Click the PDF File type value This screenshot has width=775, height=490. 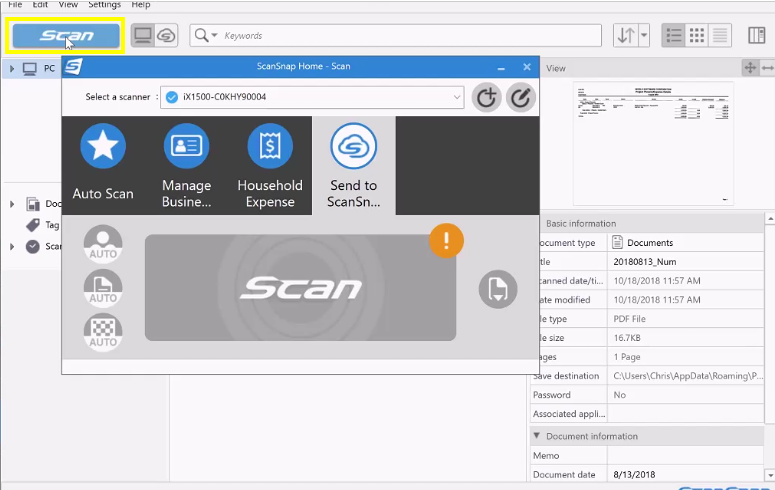point(629,319)
